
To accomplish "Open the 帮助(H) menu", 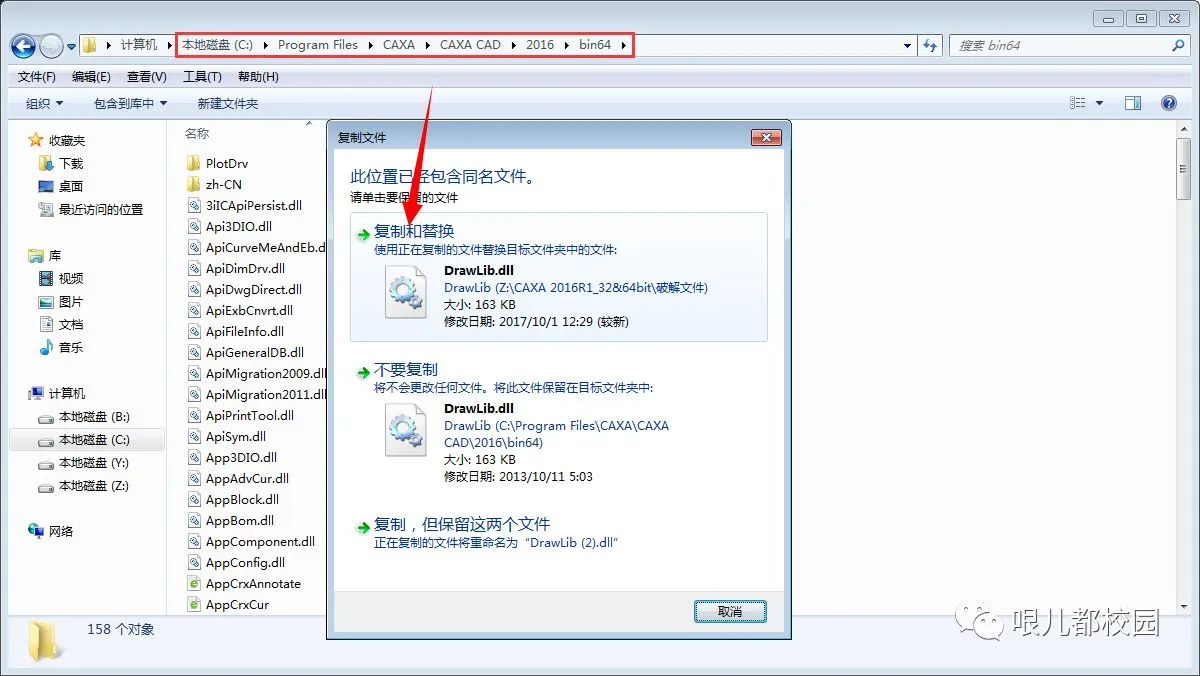I will (258, 77).
